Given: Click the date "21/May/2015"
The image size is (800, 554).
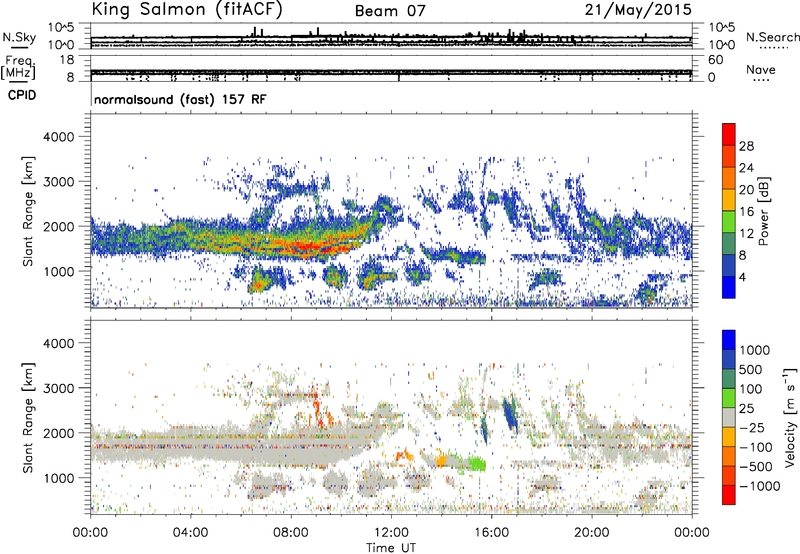Looking at the screenshot, I should (638, 10).
